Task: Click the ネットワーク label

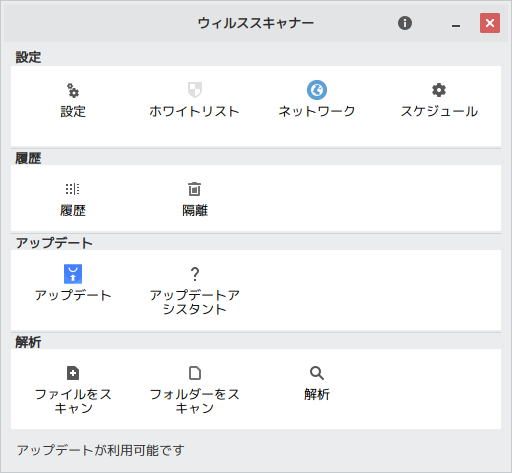Action: point(317,111)
